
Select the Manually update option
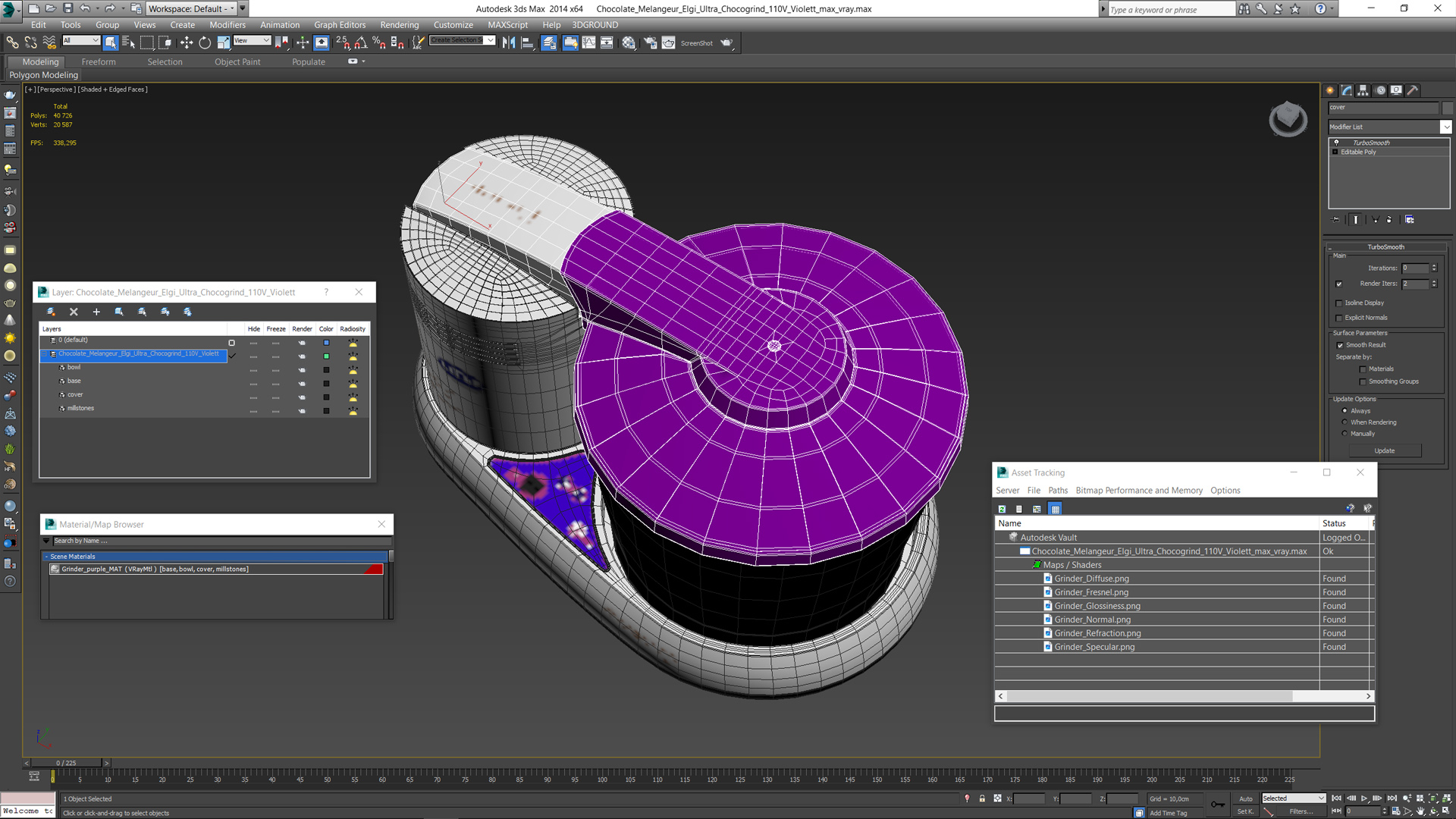coord(1345,434)
